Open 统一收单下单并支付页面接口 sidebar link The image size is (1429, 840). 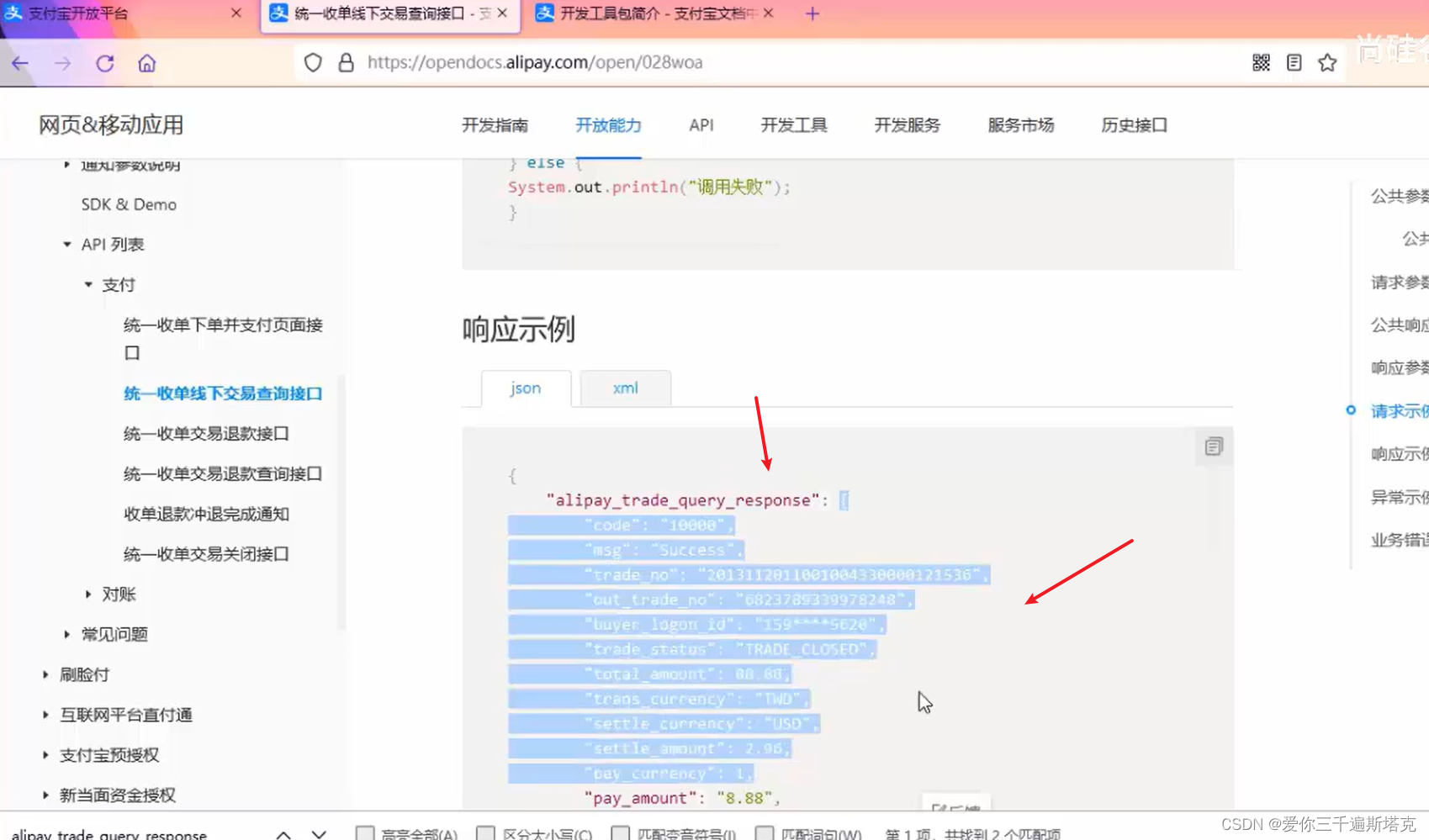tap(223, 338)
